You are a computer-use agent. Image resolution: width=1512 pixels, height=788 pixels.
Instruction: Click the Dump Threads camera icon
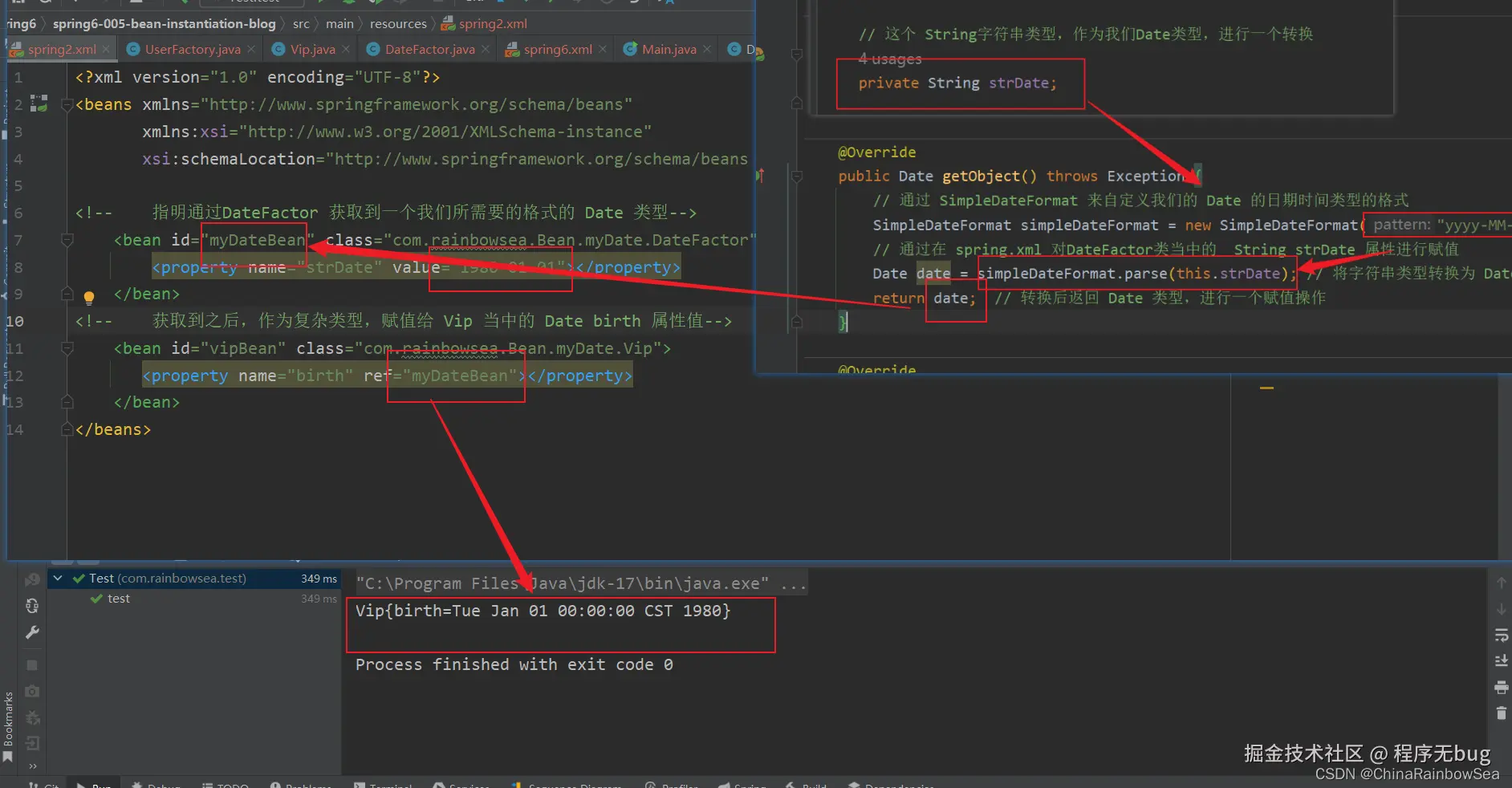[32, 691]
